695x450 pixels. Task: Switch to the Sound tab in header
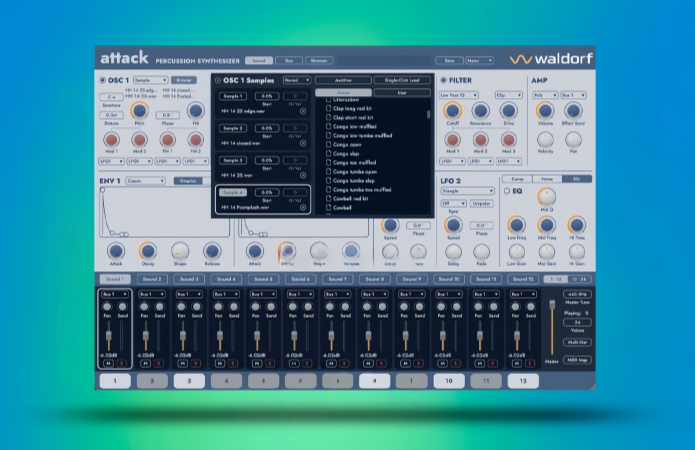259,60
